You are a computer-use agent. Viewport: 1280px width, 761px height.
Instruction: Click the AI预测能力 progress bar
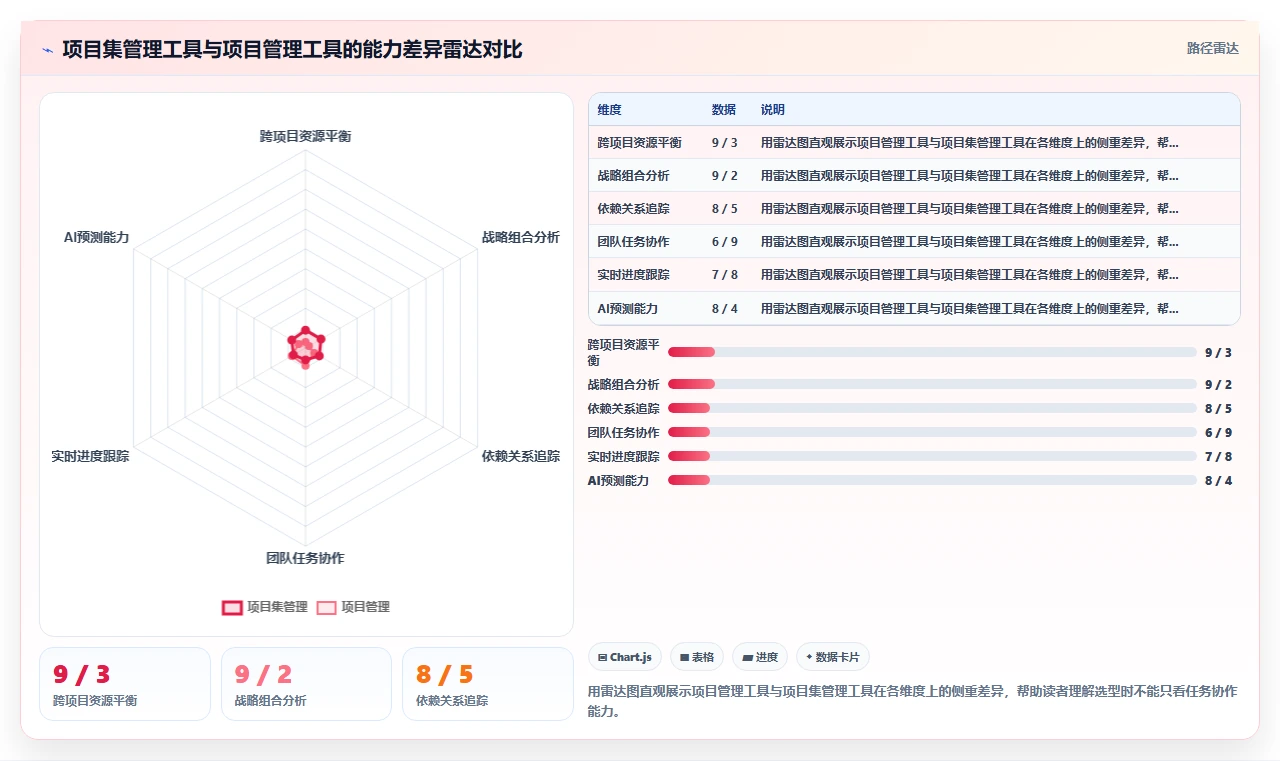click(932, 480)
